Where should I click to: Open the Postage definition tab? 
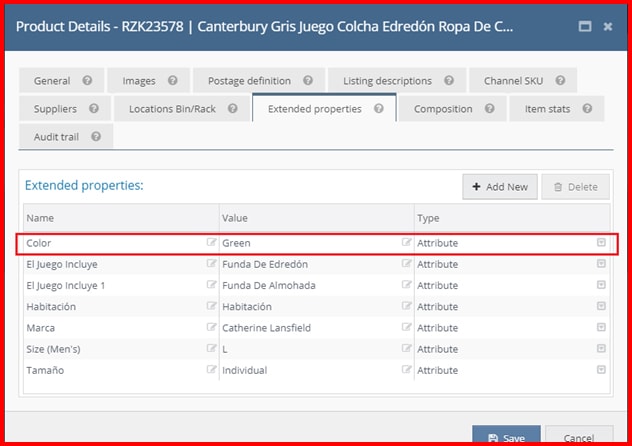(259, 81)
